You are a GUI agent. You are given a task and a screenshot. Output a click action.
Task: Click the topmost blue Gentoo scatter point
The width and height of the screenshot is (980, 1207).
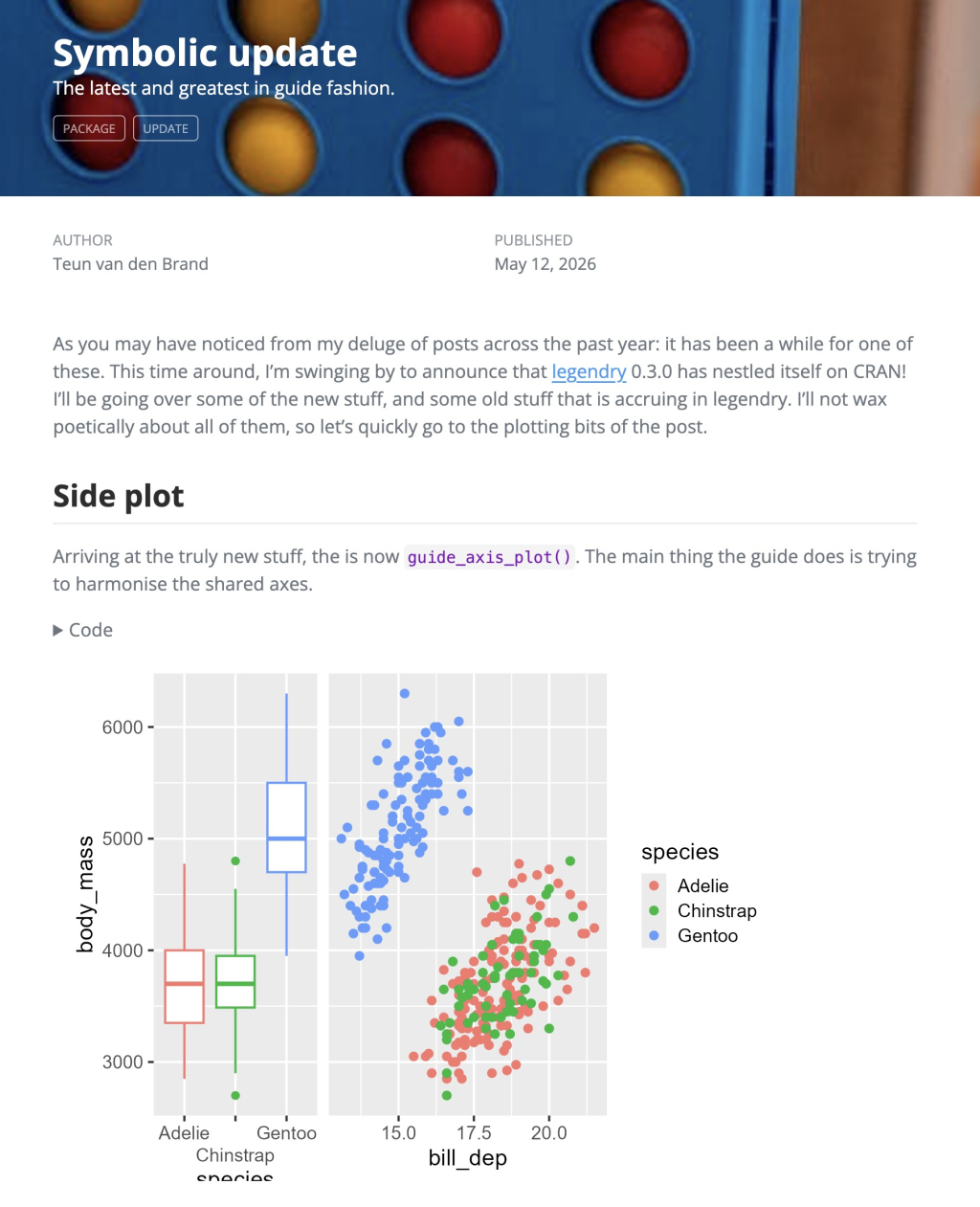tap(405, 693)
